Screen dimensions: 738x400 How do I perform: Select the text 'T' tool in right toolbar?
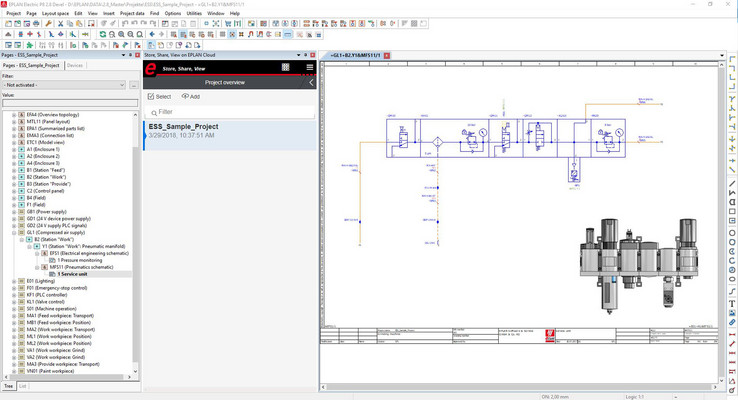point(732,302)
